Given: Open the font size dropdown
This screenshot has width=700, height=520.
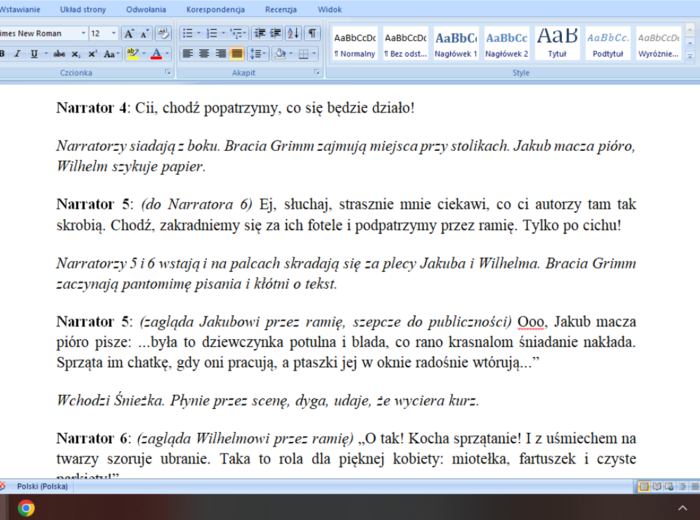Looking at the screenshot, I should 114,33.
